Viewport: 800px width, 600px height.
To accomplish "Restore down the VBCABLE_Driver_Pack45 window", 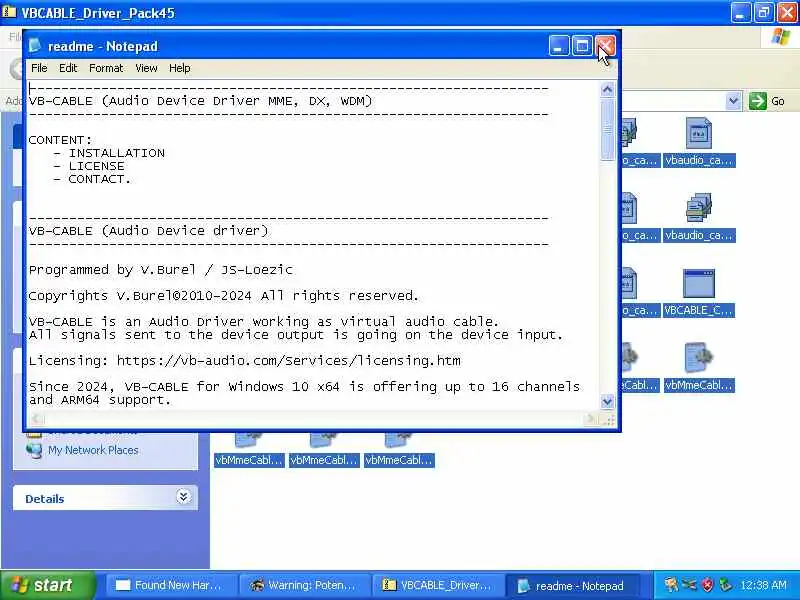I will (764, 12).
